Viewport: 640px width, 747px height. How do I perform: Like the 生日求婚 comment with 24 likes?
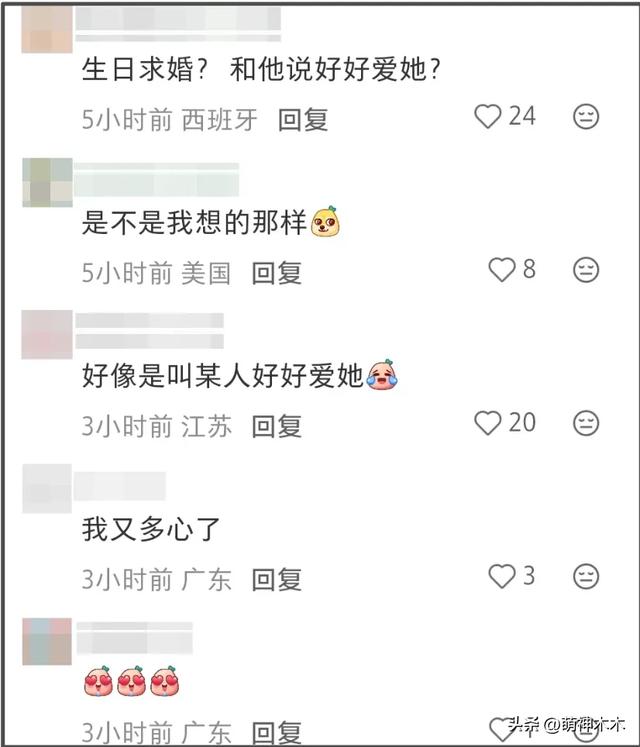click(488, 117)
